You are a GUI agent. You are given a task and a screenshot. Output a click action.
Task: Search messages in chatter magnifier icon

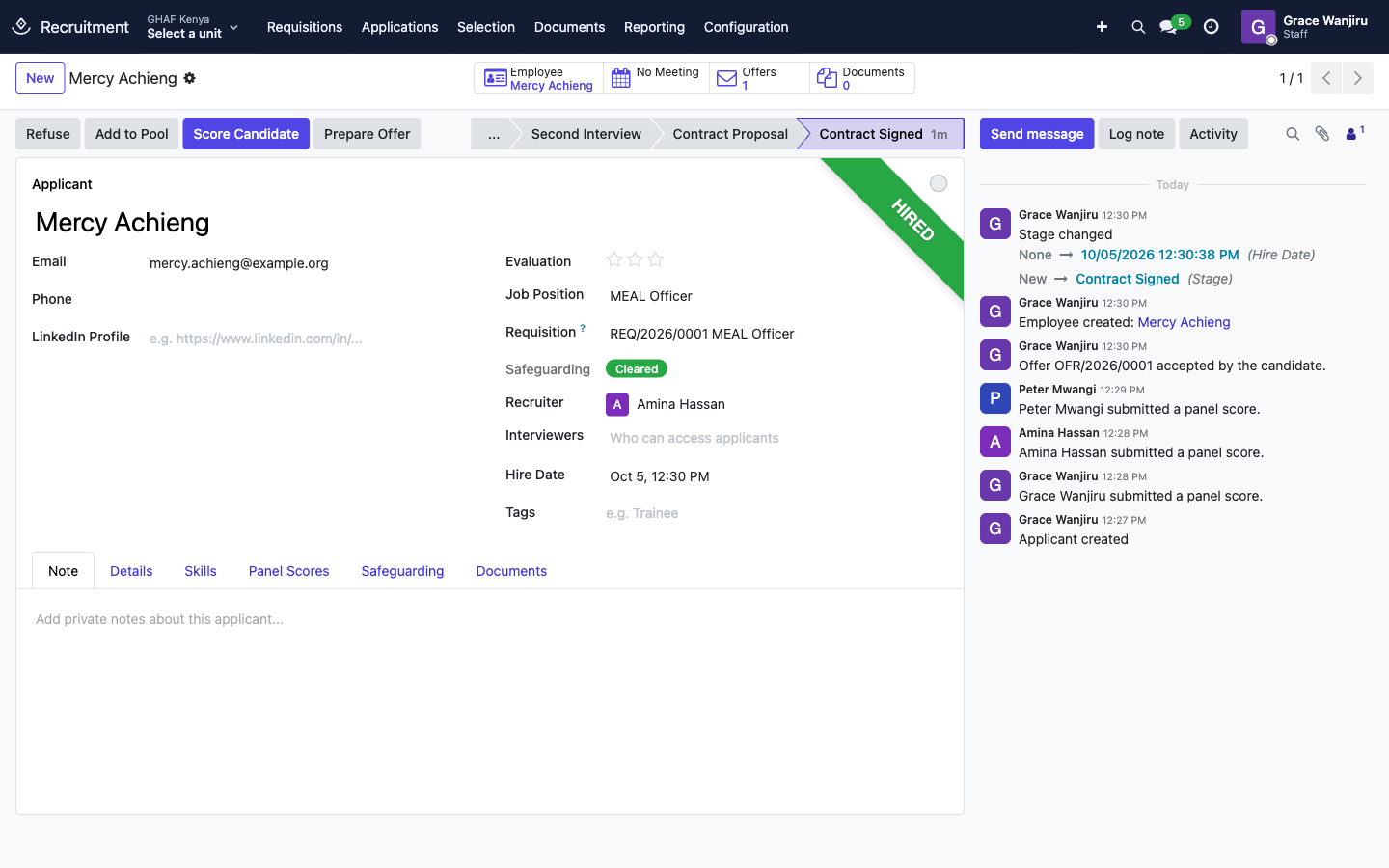pyautogui.click(x=1293, y=134)
